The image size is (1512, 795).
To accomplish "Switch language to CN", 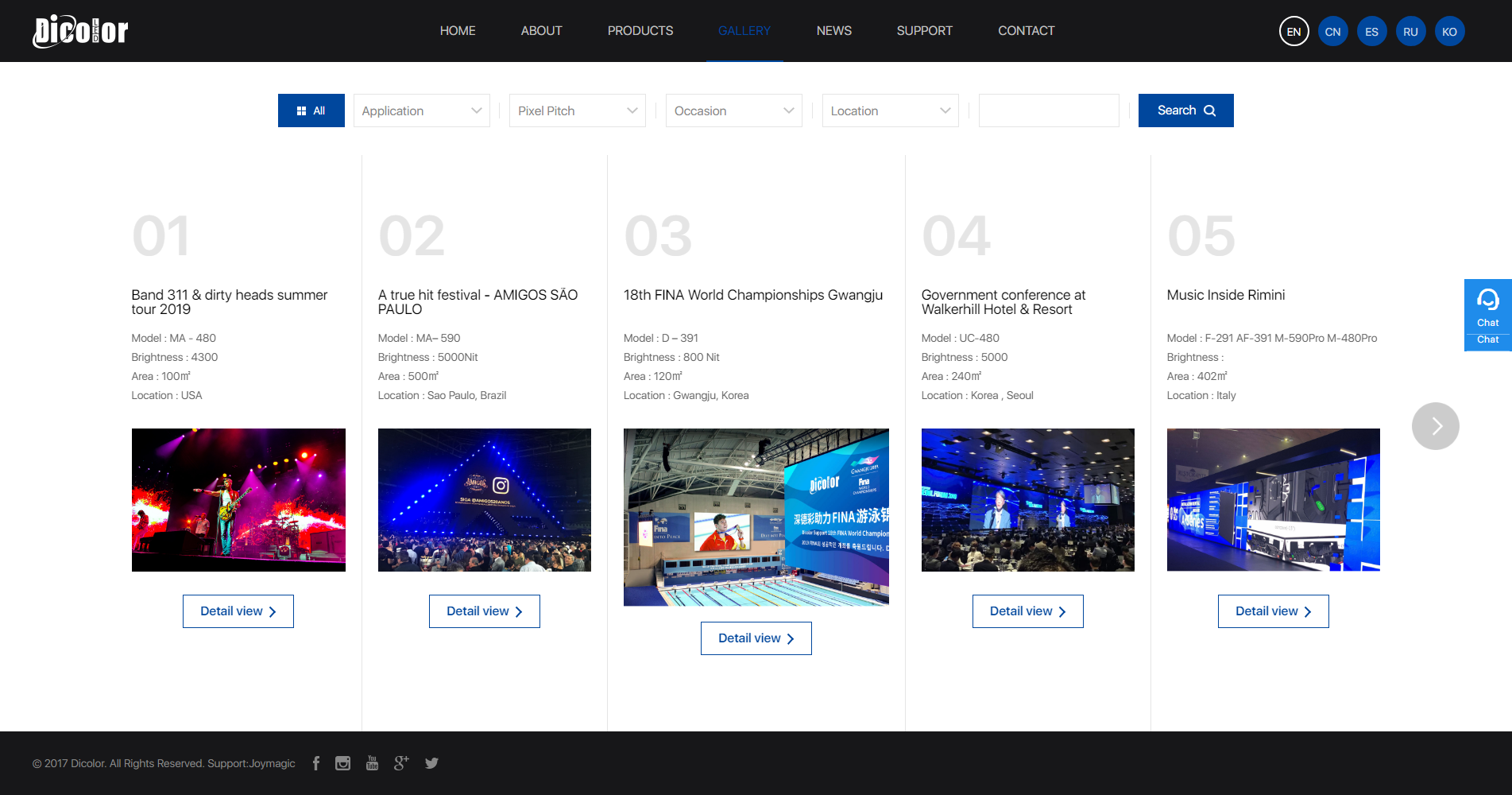I will [1332, 32].
